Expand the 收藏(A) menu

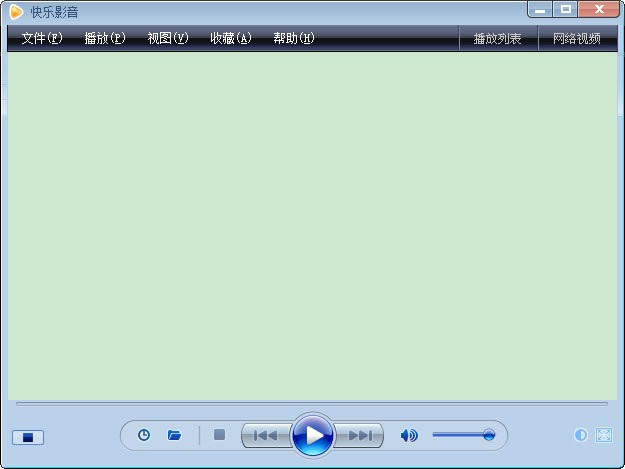[231, 39]
